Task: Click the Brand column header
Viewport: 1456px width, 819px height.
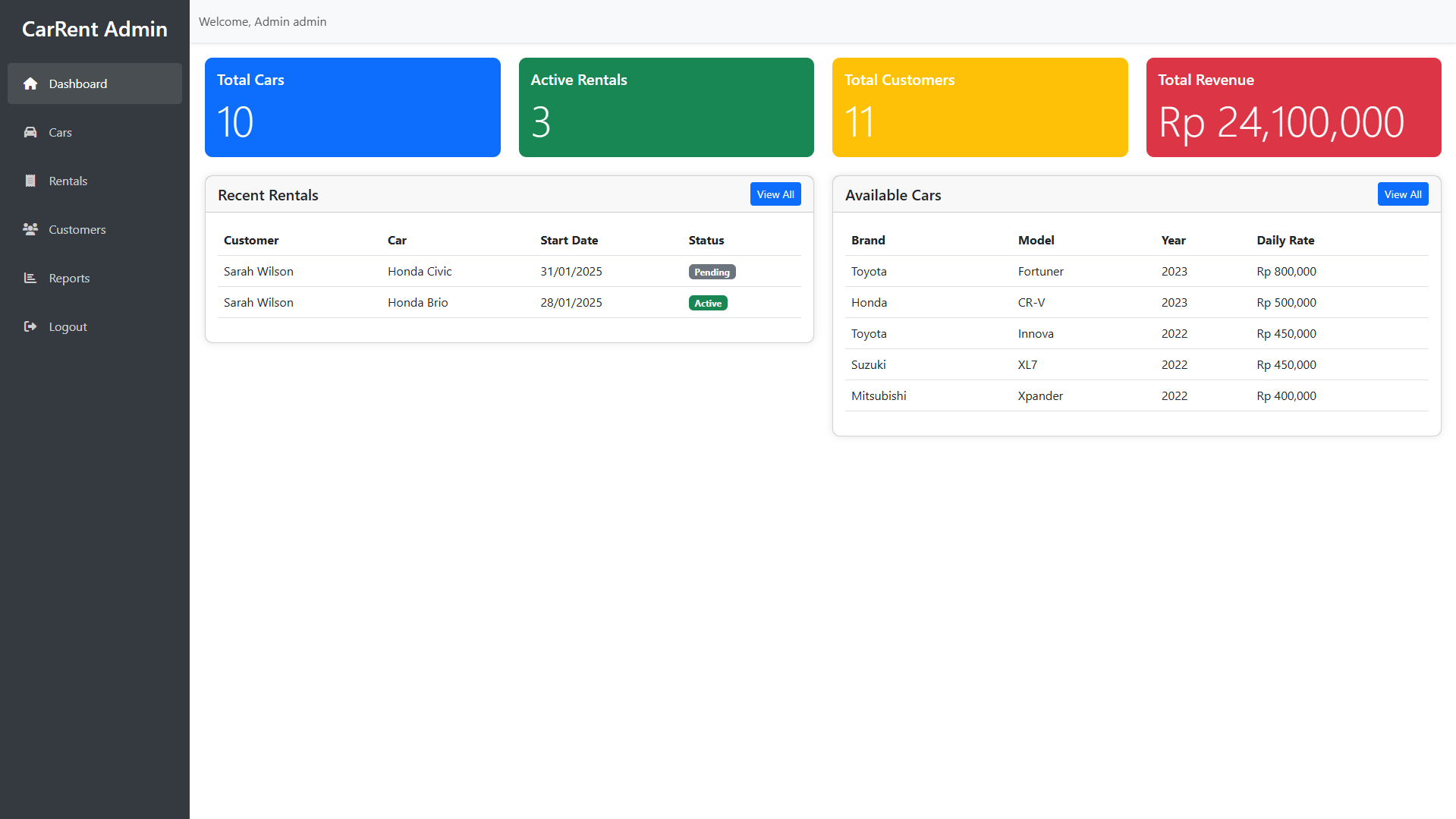Action: tap(868, 240)
